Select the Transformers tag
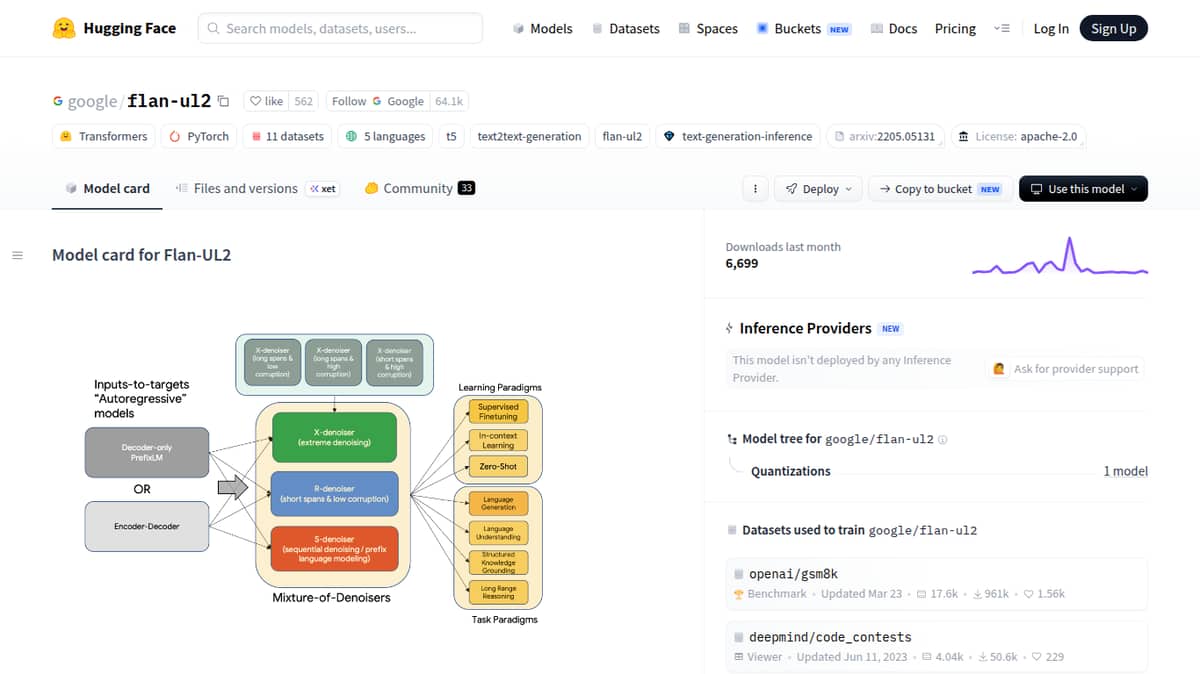1200x674 pixels. point(104,136)
